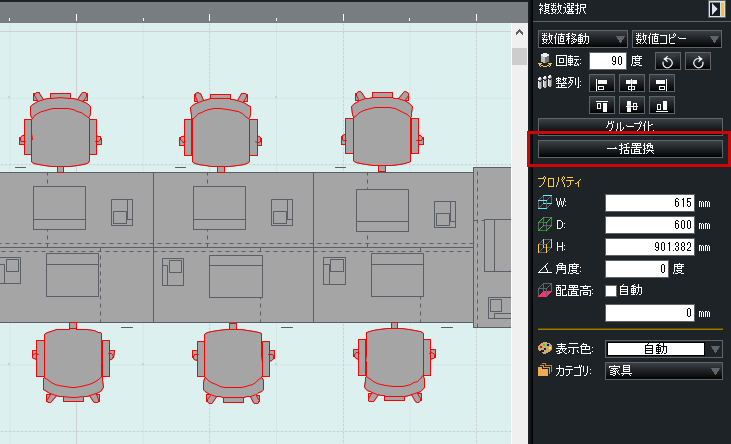Click the 回転 degree input field
Screen dimensions: 731x444
(x=607, y=61)
